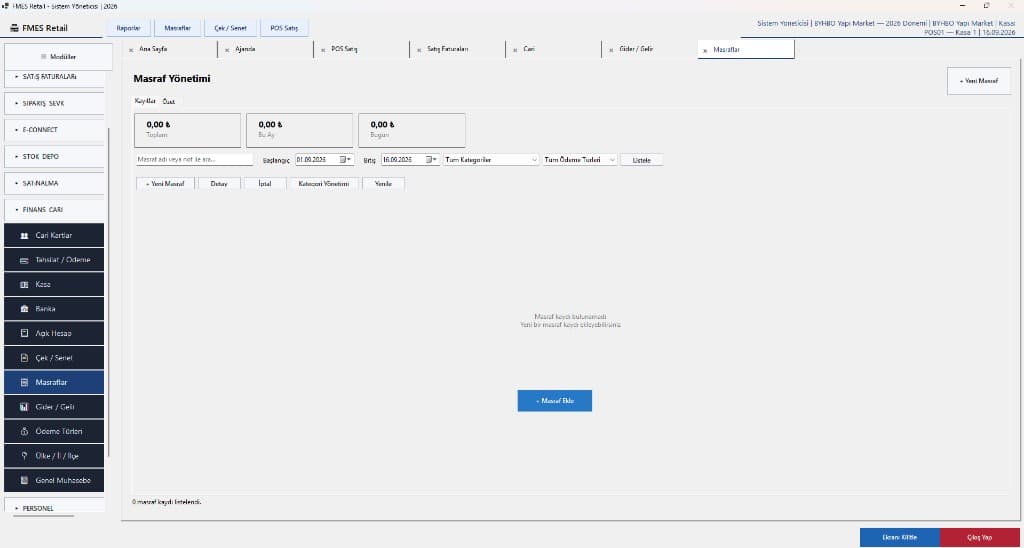
Task: Click the Masraflar toolbar button
Action: point(178,28)
